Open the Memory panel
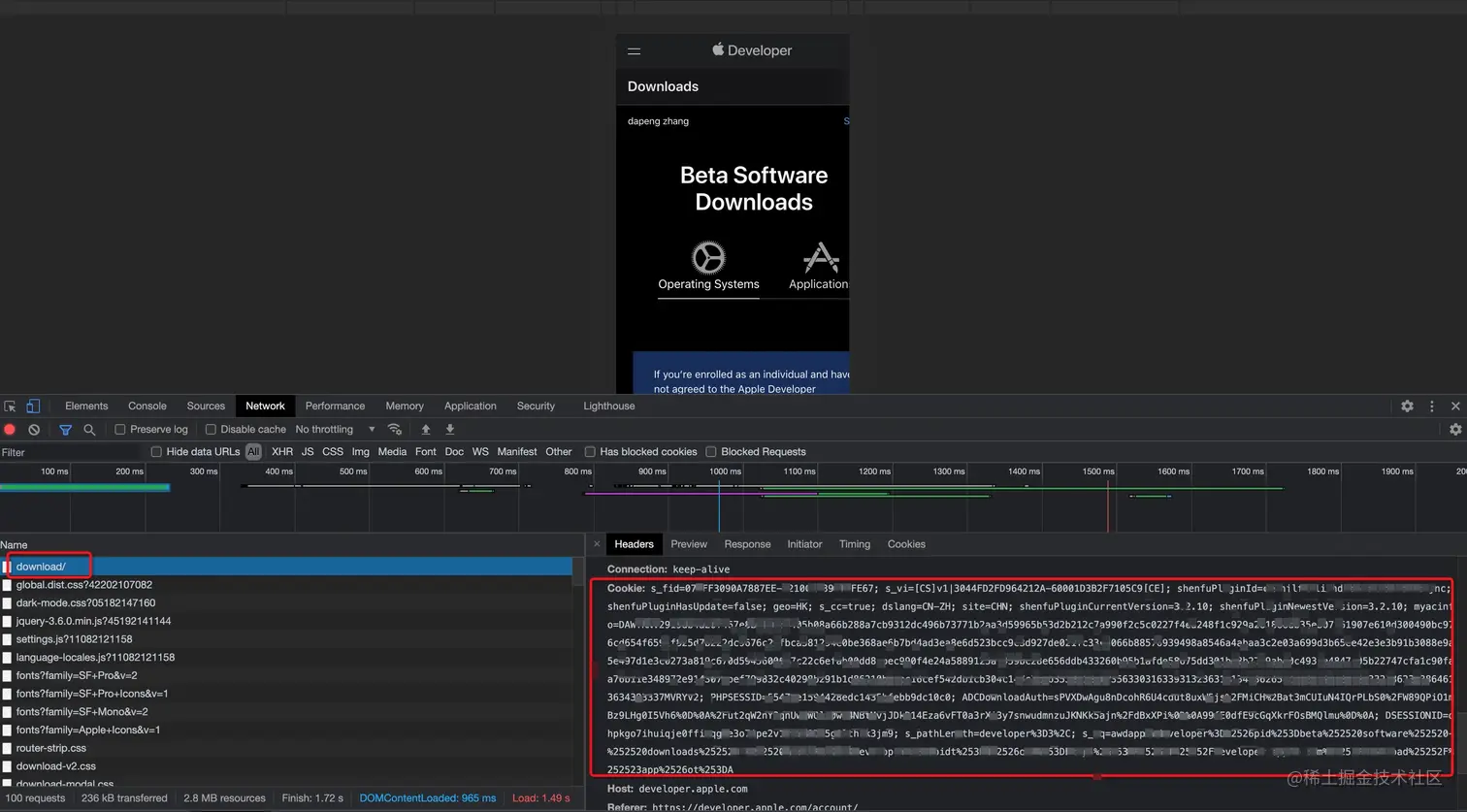The height and width of the screenshot is (812, 1467). [405, 406]
